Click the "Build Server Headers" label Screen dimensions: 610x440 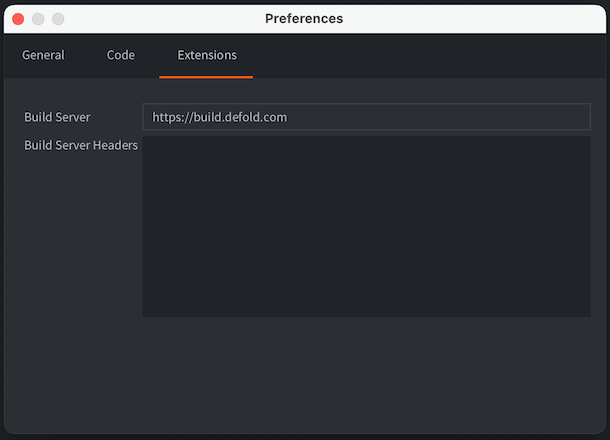click(x=81, y=145)
